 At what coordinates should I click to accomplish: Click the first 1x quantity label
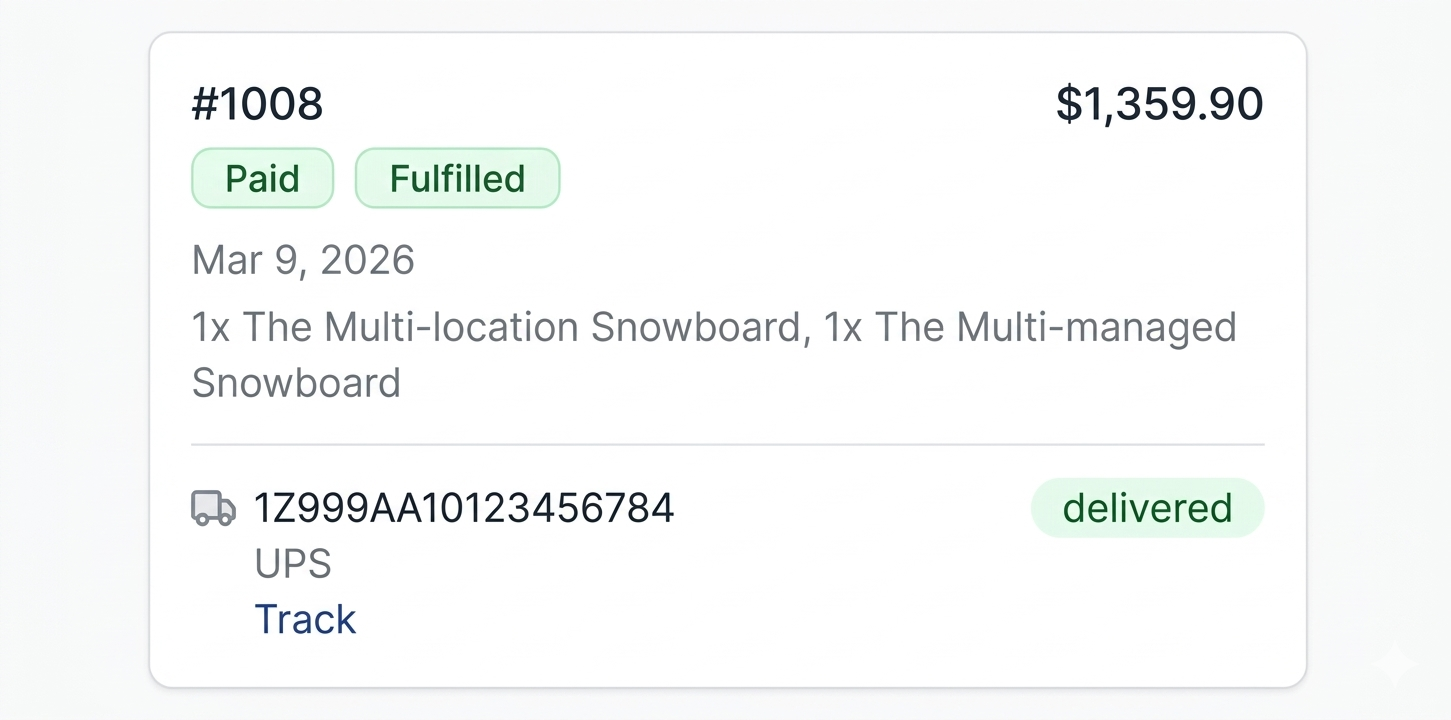click(x=211, y=328)
